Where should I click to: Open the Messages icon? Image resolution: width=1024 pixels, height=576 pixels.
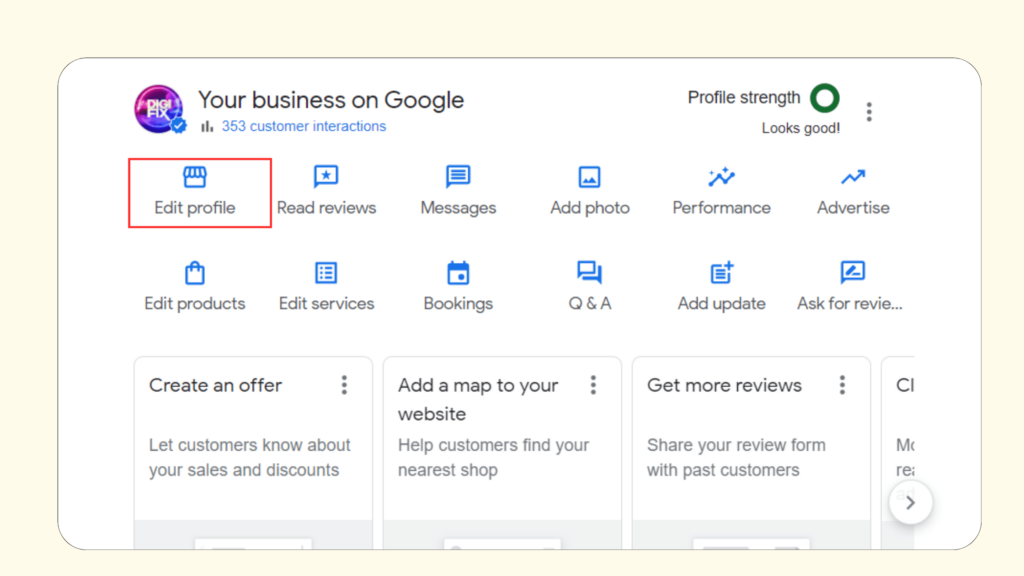pyautogui.click(x=458, y=176)
